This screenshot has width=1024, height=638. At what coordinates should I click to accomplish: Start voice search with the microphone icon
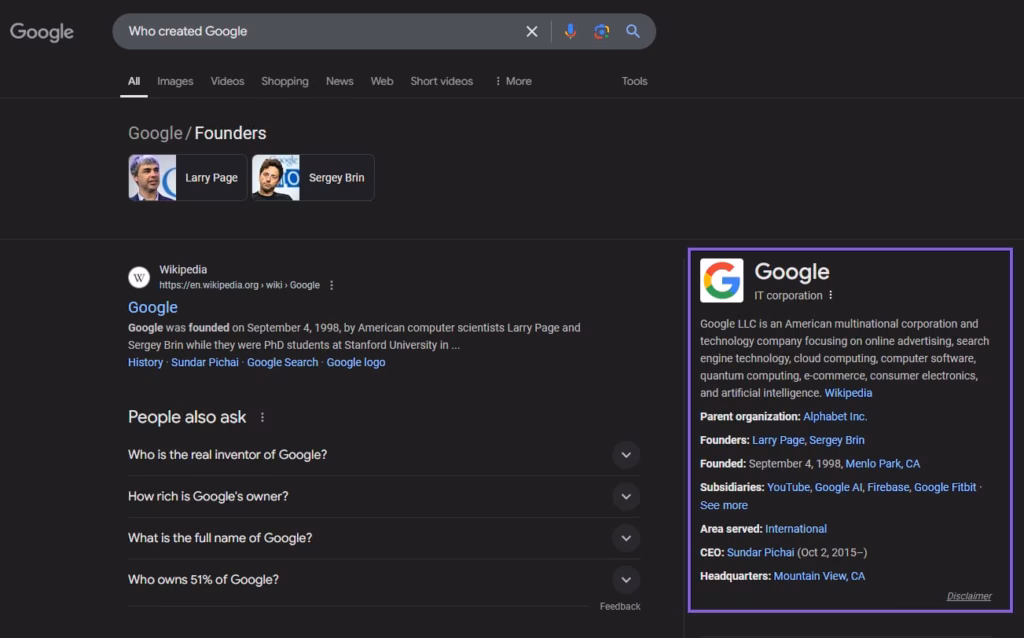click(570, 31)
